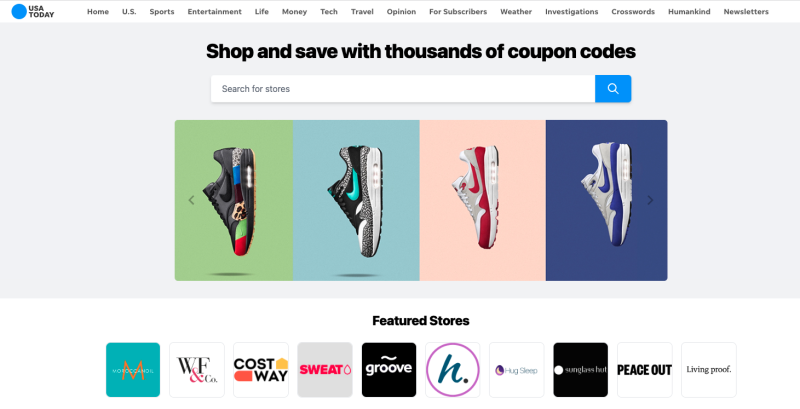
Task: Open the Hug Sleep store tile
Action: coord(517,370)
